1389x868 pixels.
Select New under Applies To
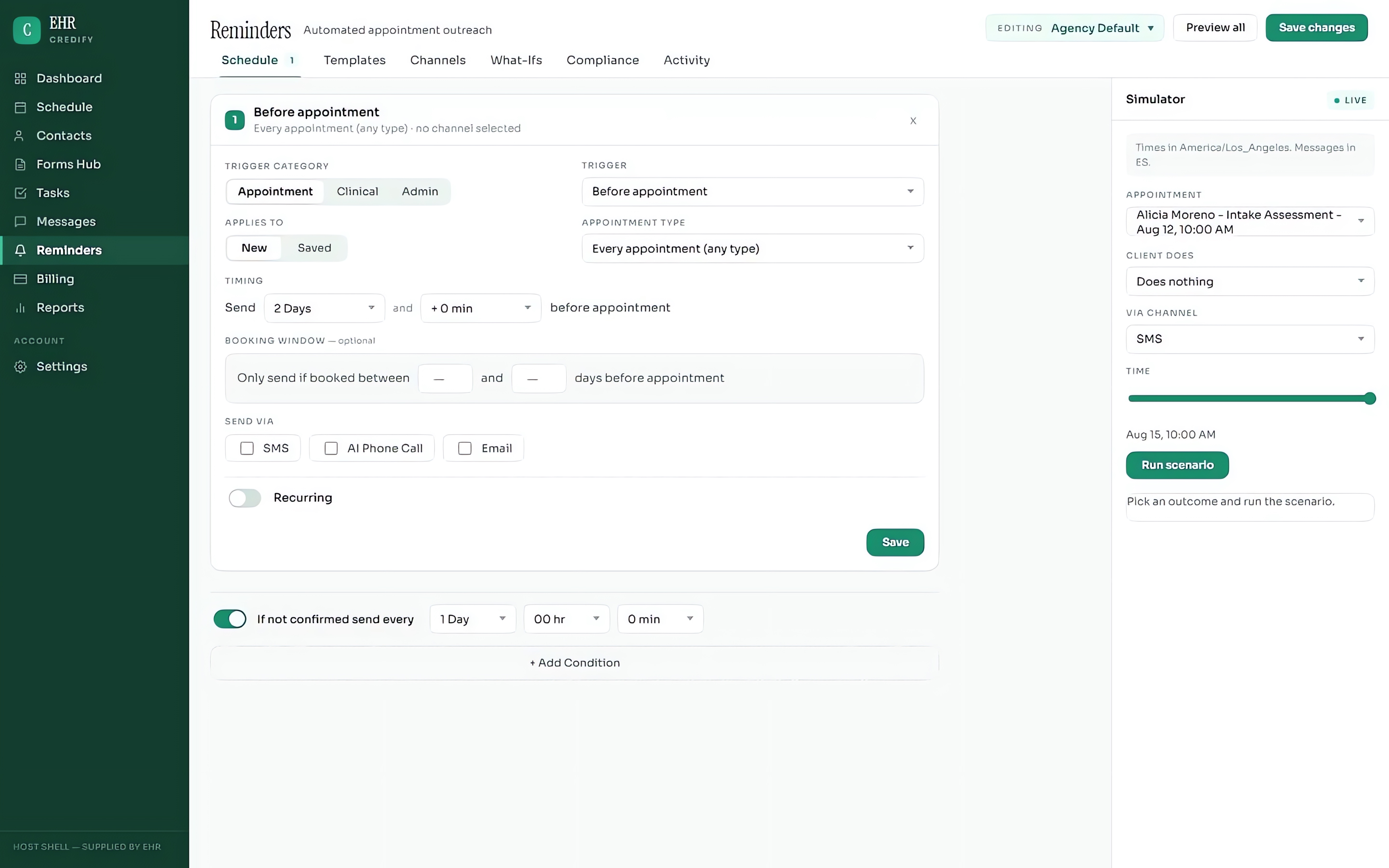254,248
